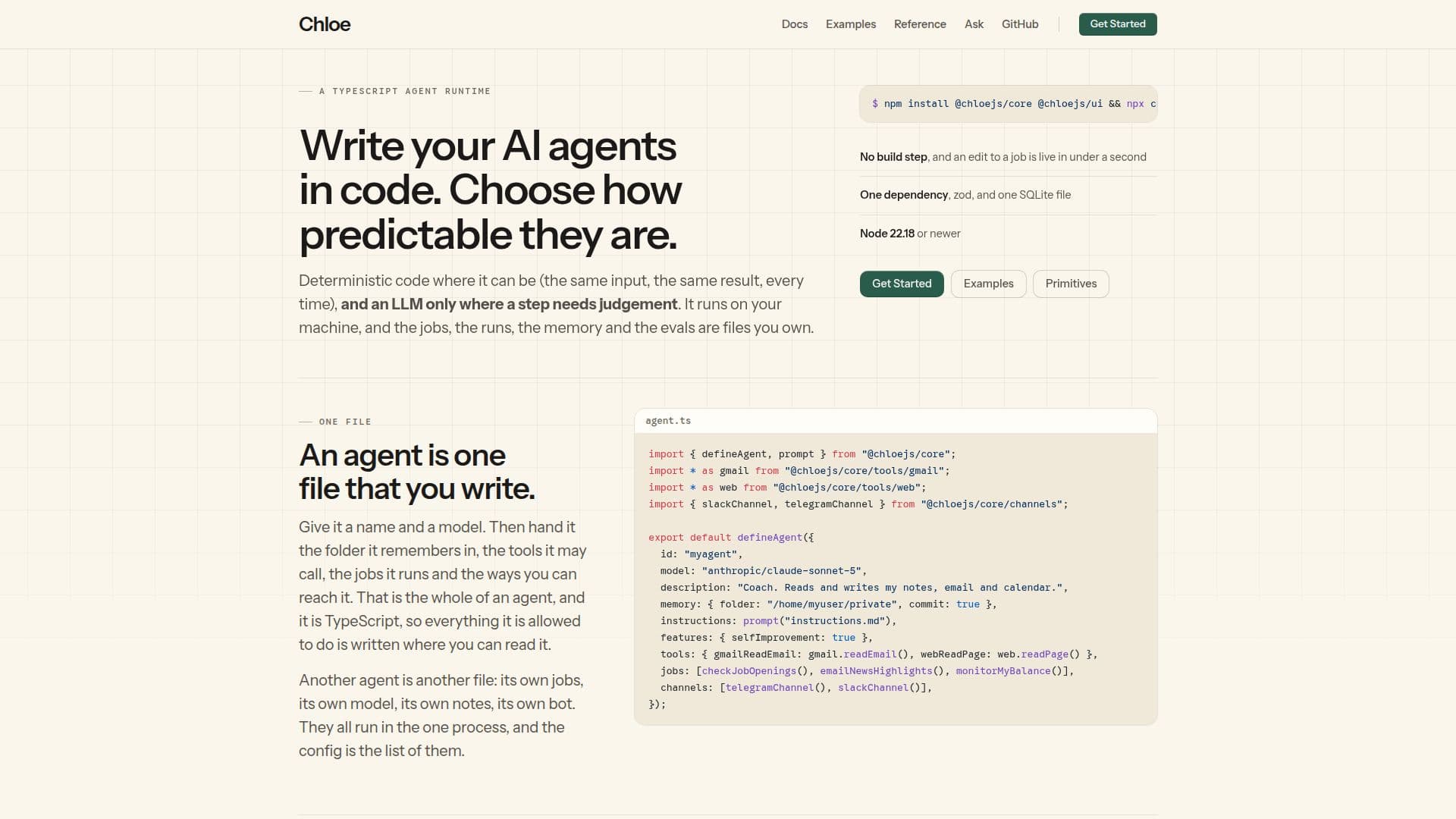Select Ask in the top navigation

pyautogui.click(x=974, y=24)
